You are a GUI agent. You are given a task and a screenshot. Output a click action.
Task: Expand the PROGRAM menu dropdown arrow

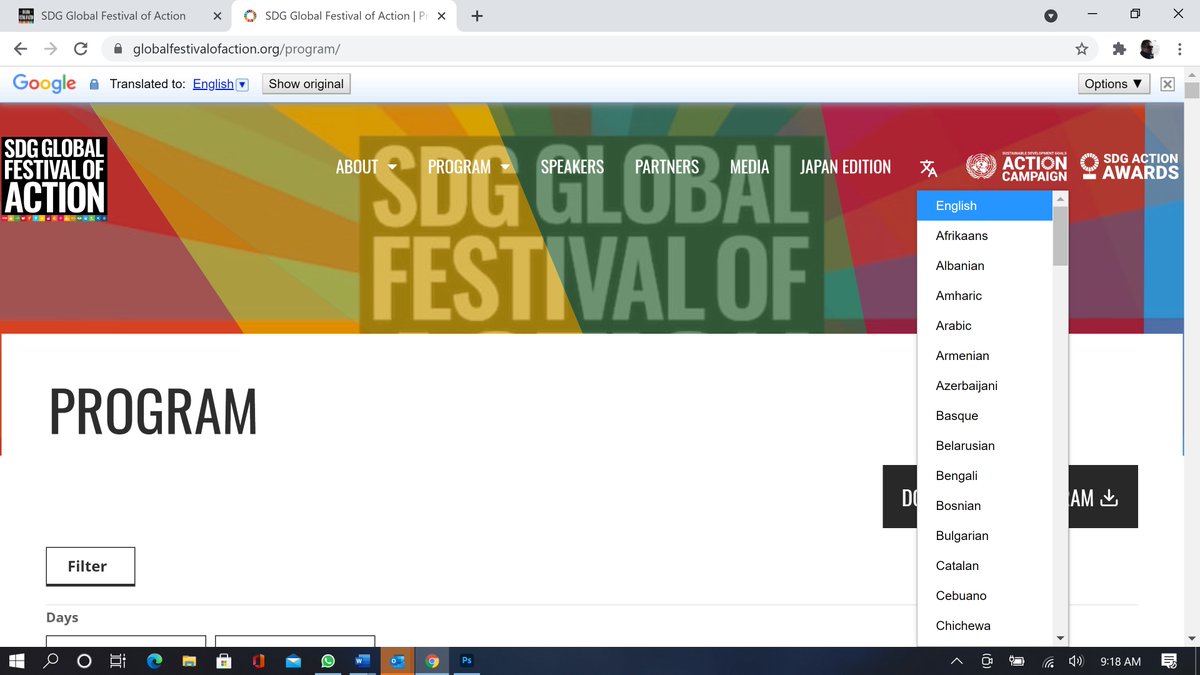[x=505, y=168]
